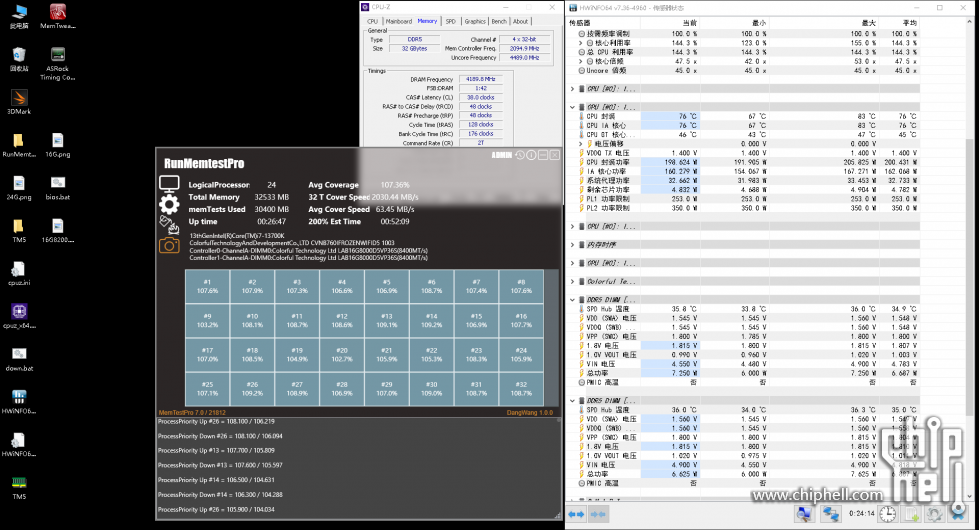Image resolution: width=979 pixels, height=530 pixels.
Task: Open the About tab in CPU-Z
Action: tap(521, 21)
